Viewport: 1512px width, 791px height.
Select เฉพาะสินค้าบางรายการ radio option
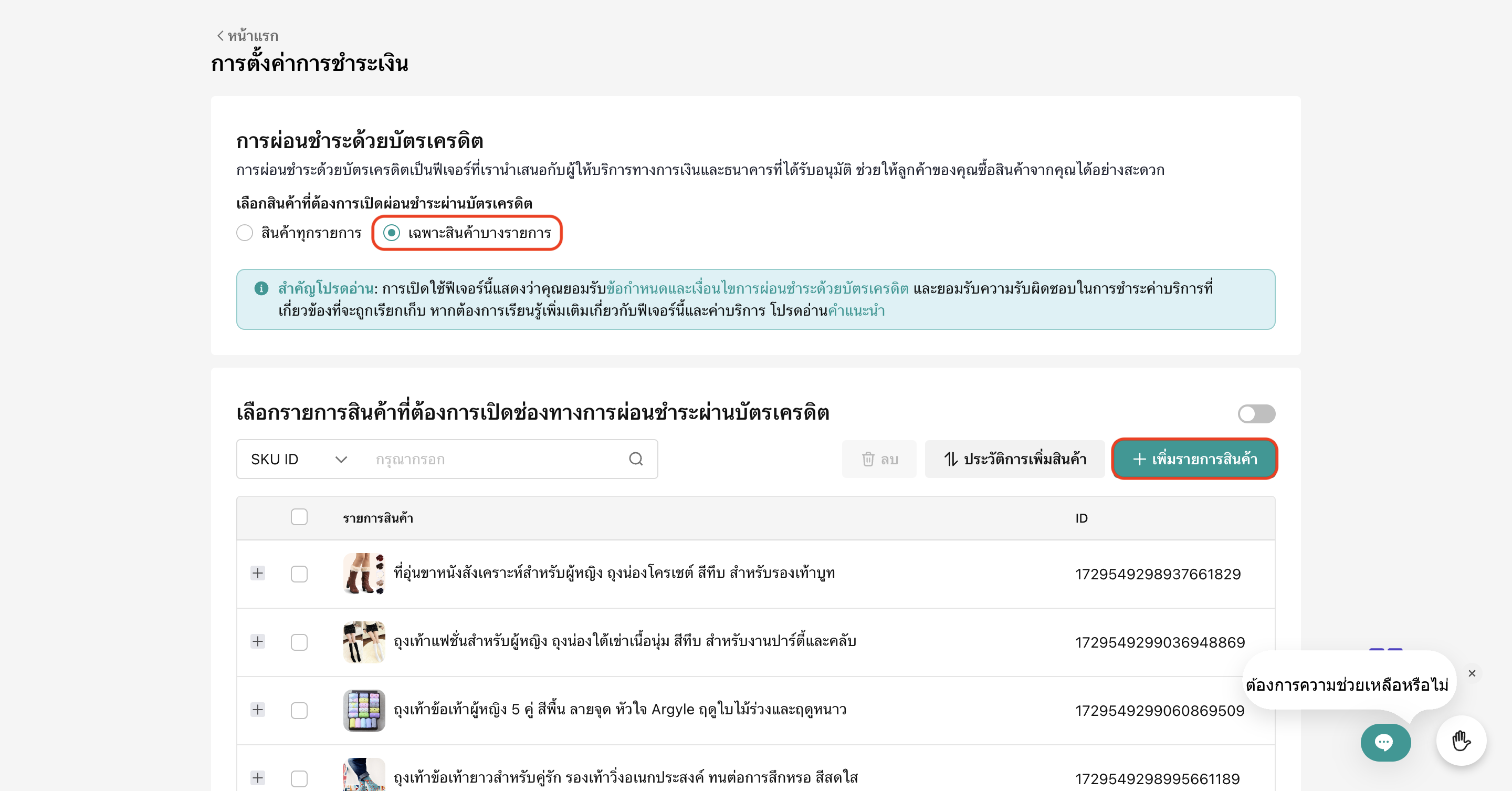[392, 233]
